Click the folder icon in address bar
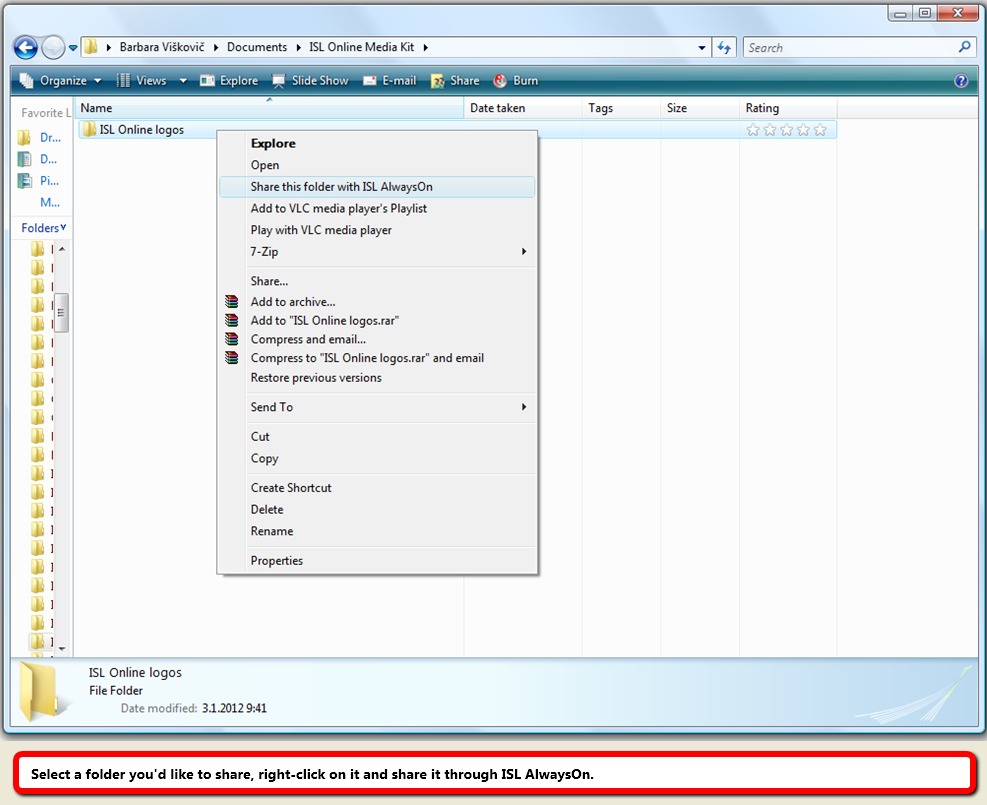 pos(91,47)
